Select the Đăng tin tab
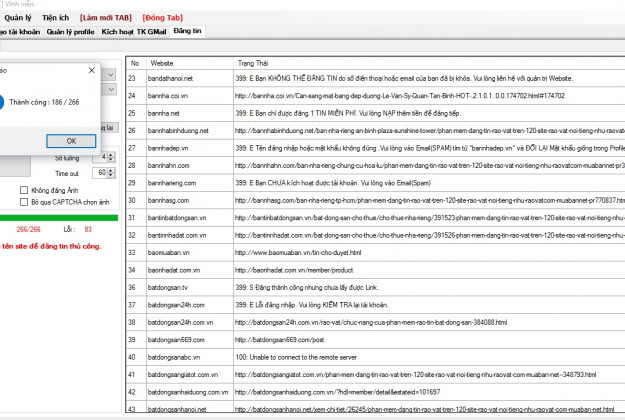625x420 pixels. tap(187, 32)
